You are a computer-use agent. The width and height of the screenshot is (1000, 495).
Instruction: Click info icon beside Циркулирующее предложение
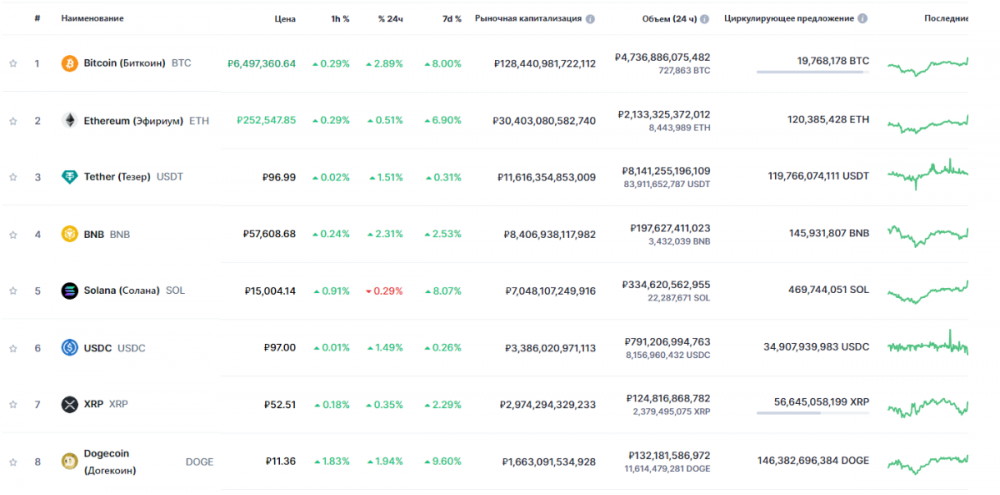tap(863, 19)
